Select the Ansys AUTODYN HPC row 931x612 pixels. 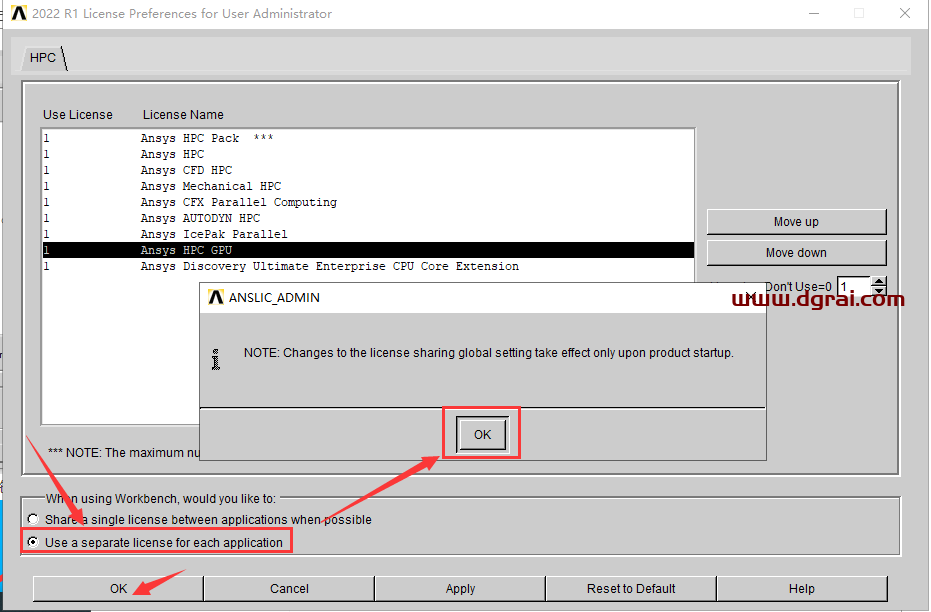click(x=368, y=218)
